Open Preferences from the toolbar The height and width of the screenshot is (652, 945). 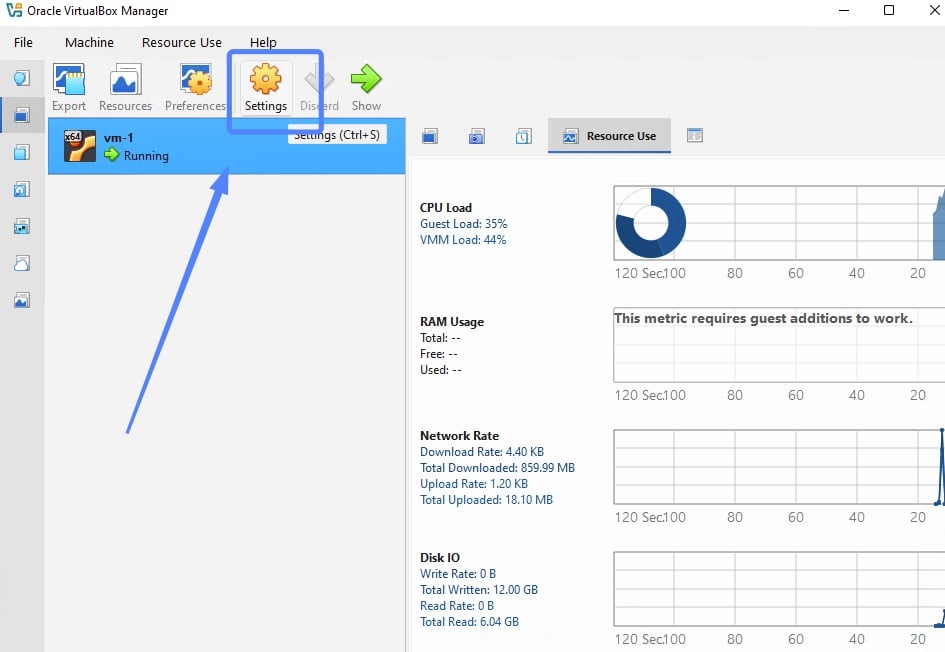click(195, 88)
